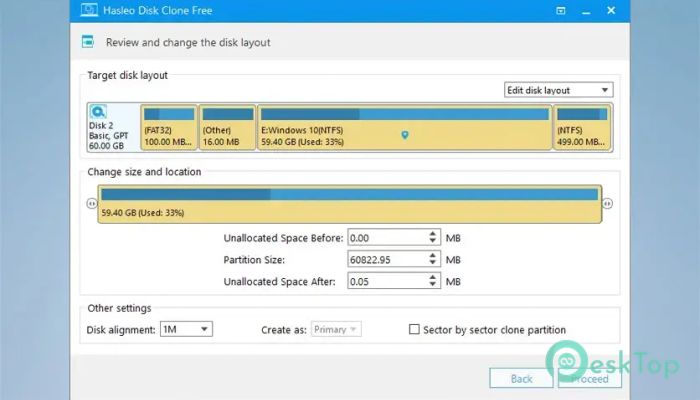
Task: Click the location marker on E:Windows 10 partition
Action: coord(405,135)
